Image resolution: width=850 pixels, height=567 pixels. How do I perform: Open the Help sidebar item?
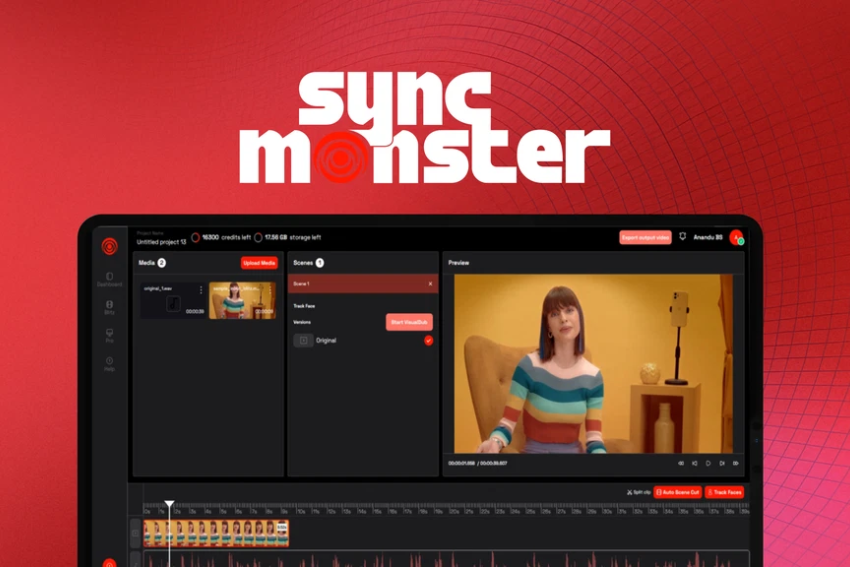pos(110,364)
